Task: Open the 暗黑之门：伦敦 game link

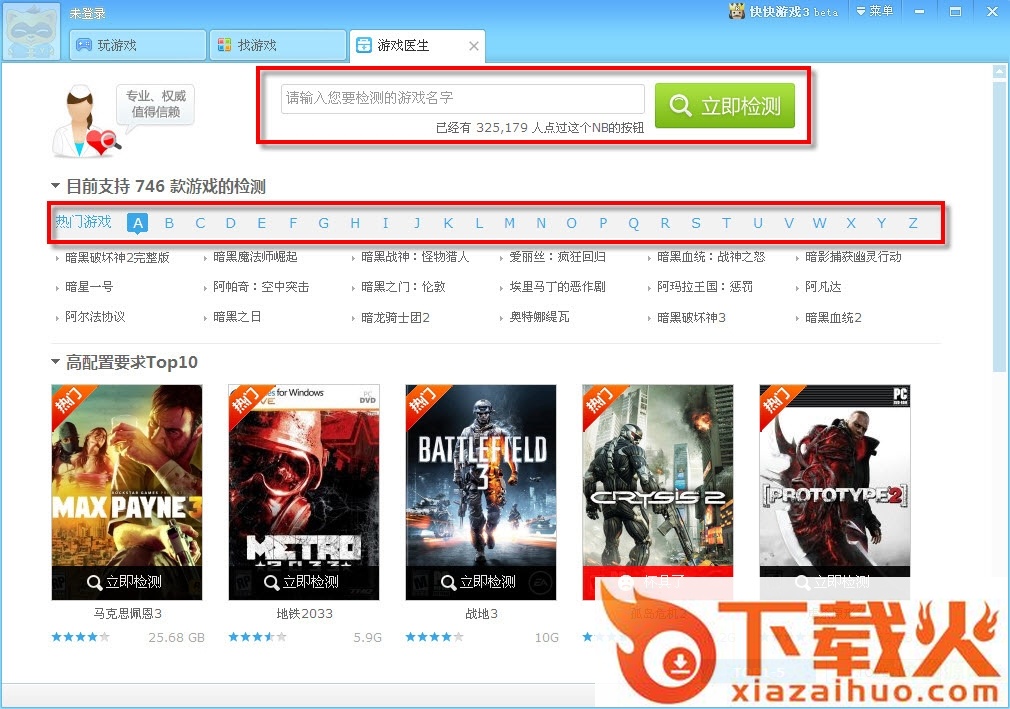Action: coord(403,287)
